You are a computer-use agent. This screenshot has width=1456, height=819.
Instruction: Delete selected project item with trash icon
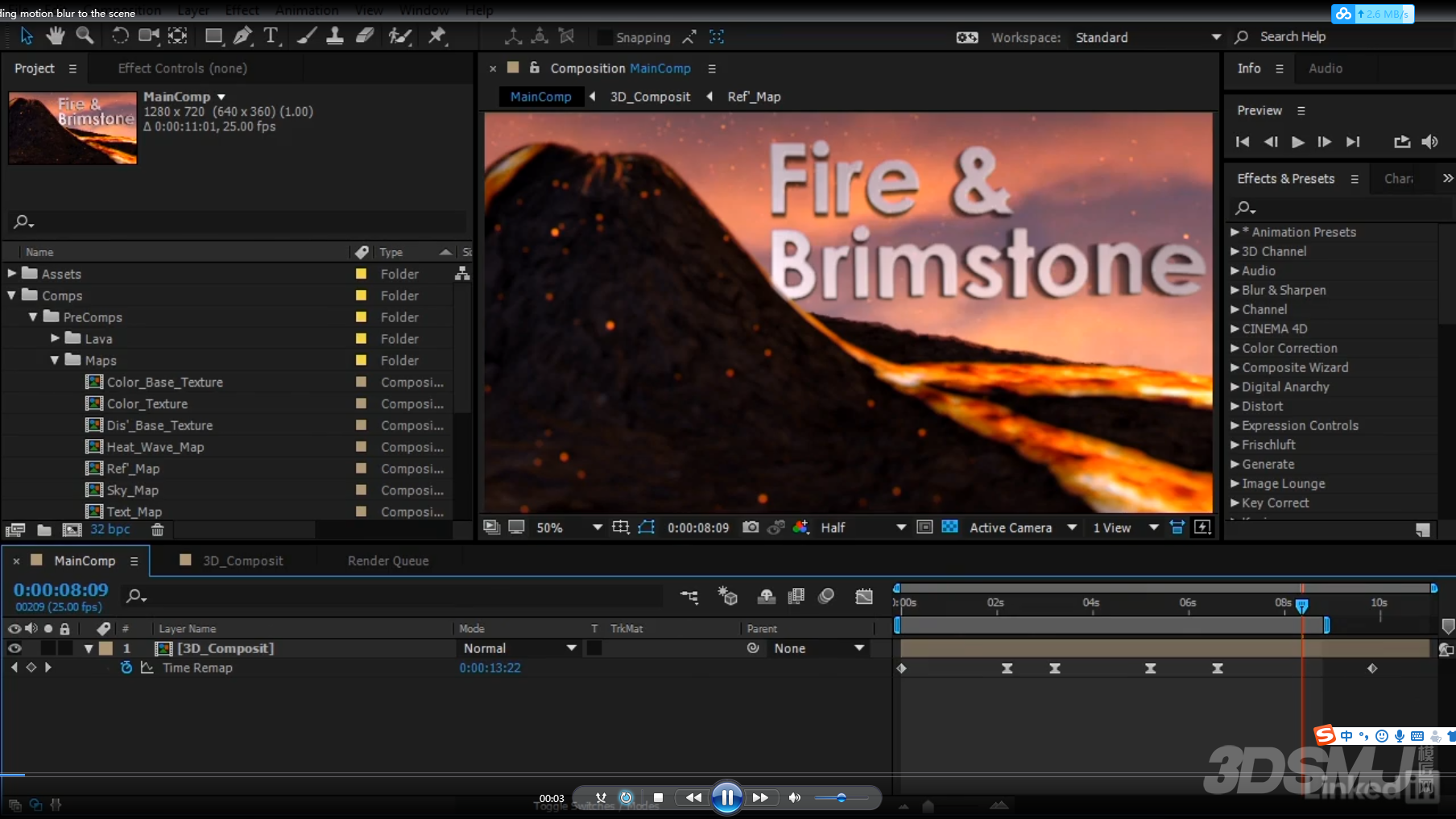158,530
